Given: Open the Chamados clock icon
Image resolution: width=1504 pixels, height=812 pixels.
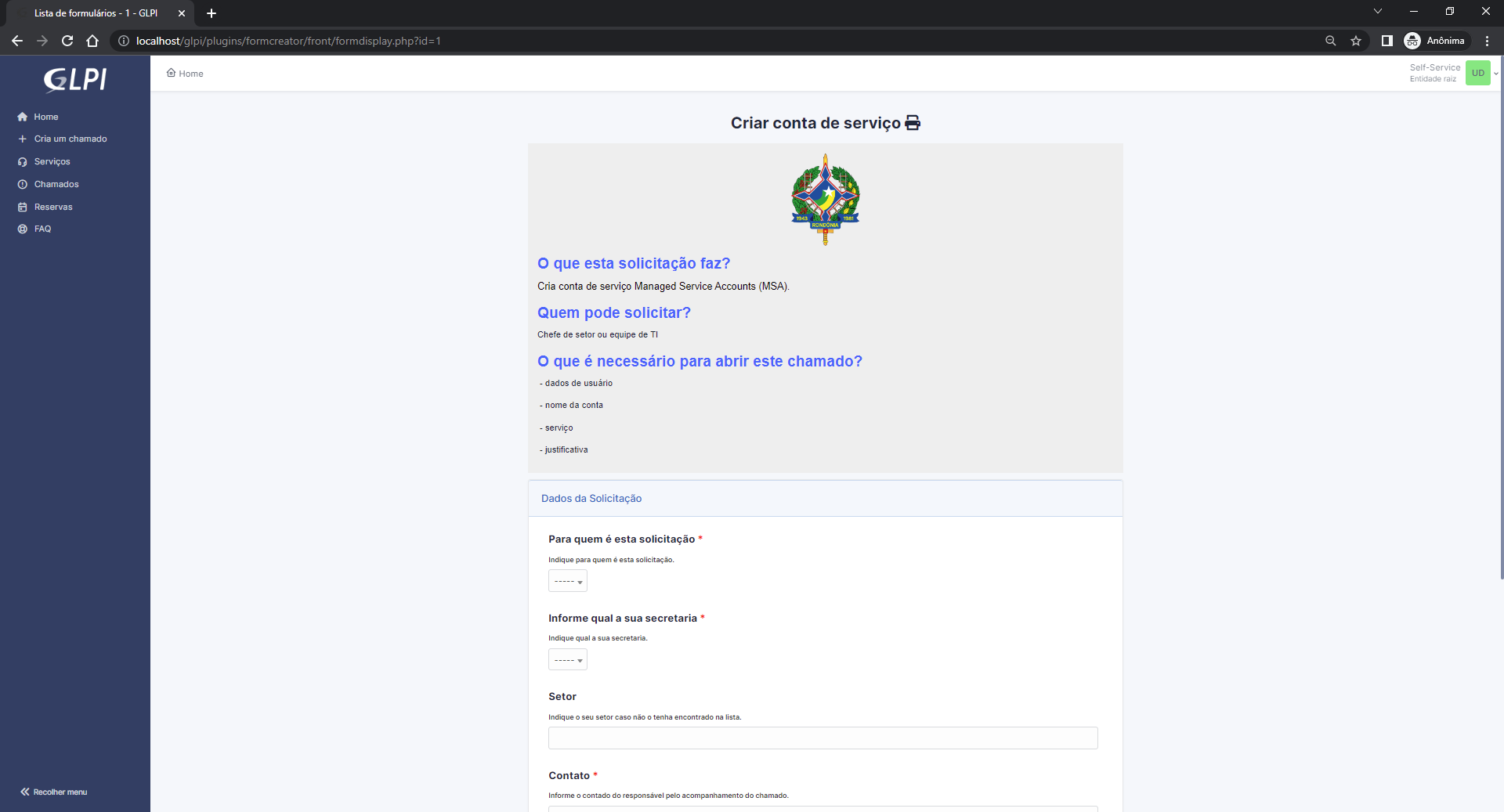Looking at the screenshot, I should click(x=23, y=184).
